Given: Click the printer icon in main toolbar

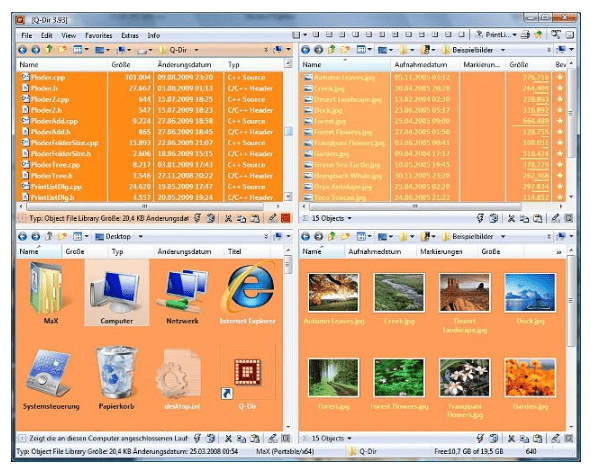Looking at the screenshot, I should (x=525, y=35).
